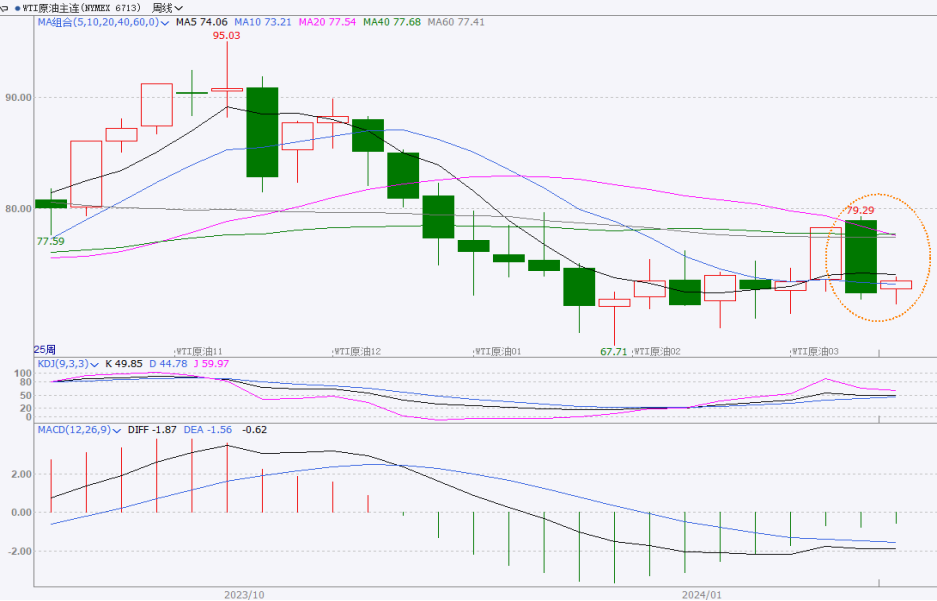Click the 25周 period count label
937x601 pixels.
[x=45, y=349]
